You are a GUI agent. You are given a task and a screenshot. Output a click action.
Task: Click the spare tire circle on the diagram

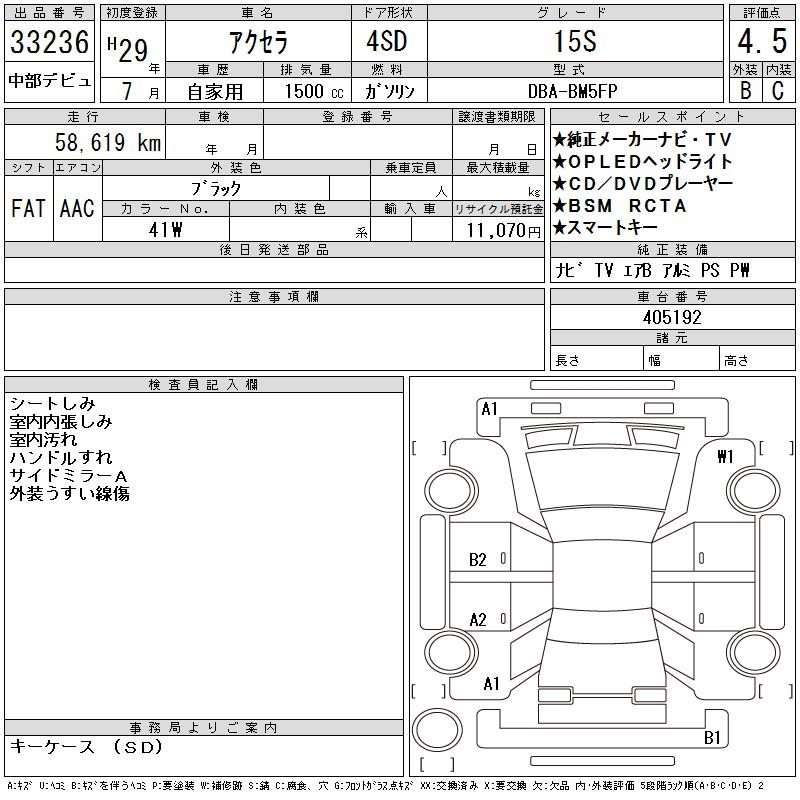click(x=437, y=730)
